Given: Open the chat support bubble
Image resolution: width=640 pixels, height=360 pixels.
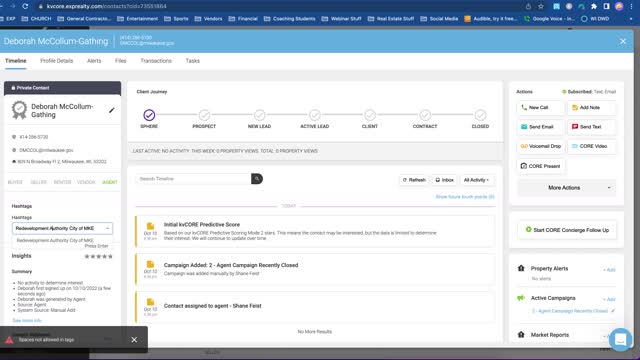Looking at the screenshot, I should point(620,339).
